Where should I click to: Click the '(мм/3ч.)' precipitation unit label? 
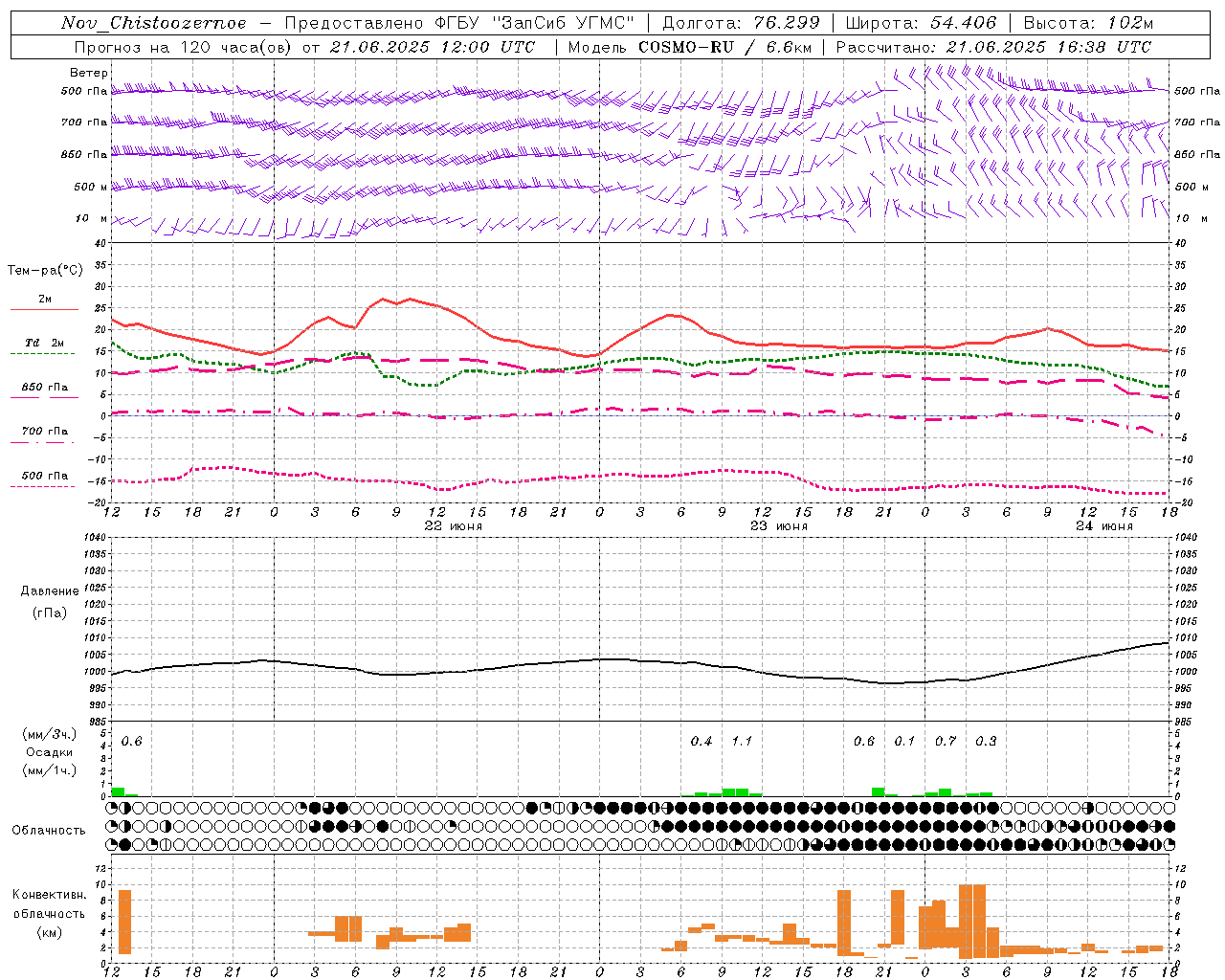[x=50, y=735]
